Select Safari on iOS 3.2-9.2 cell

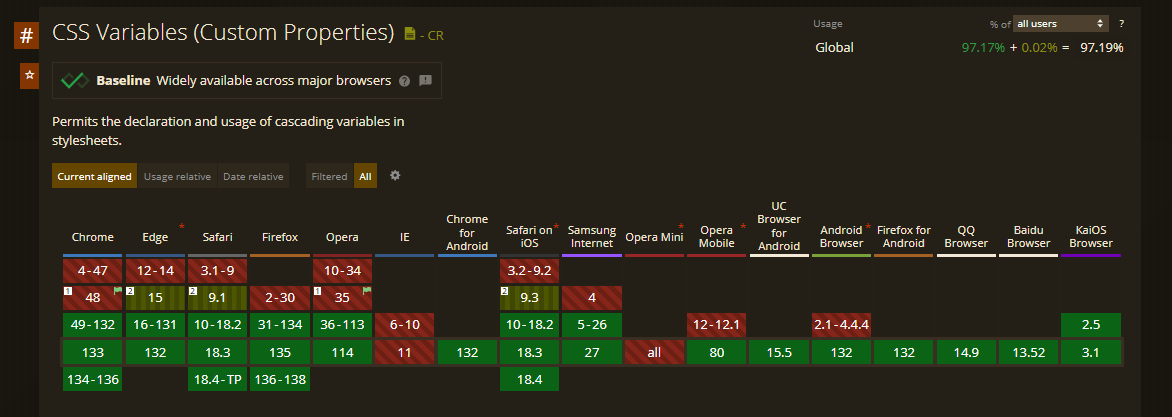coord(529,271)
